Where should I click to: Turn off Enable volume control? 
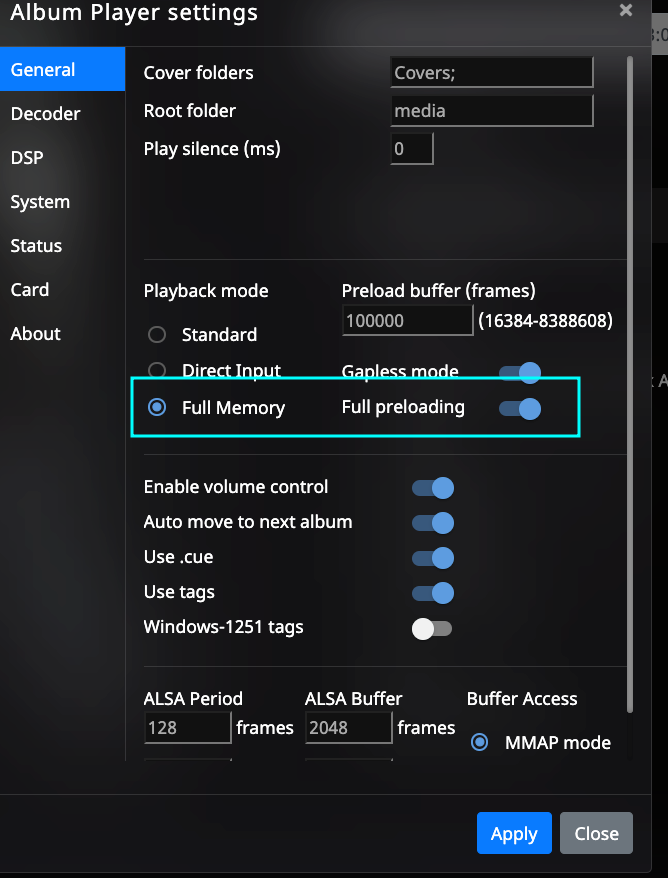point(433,488)
